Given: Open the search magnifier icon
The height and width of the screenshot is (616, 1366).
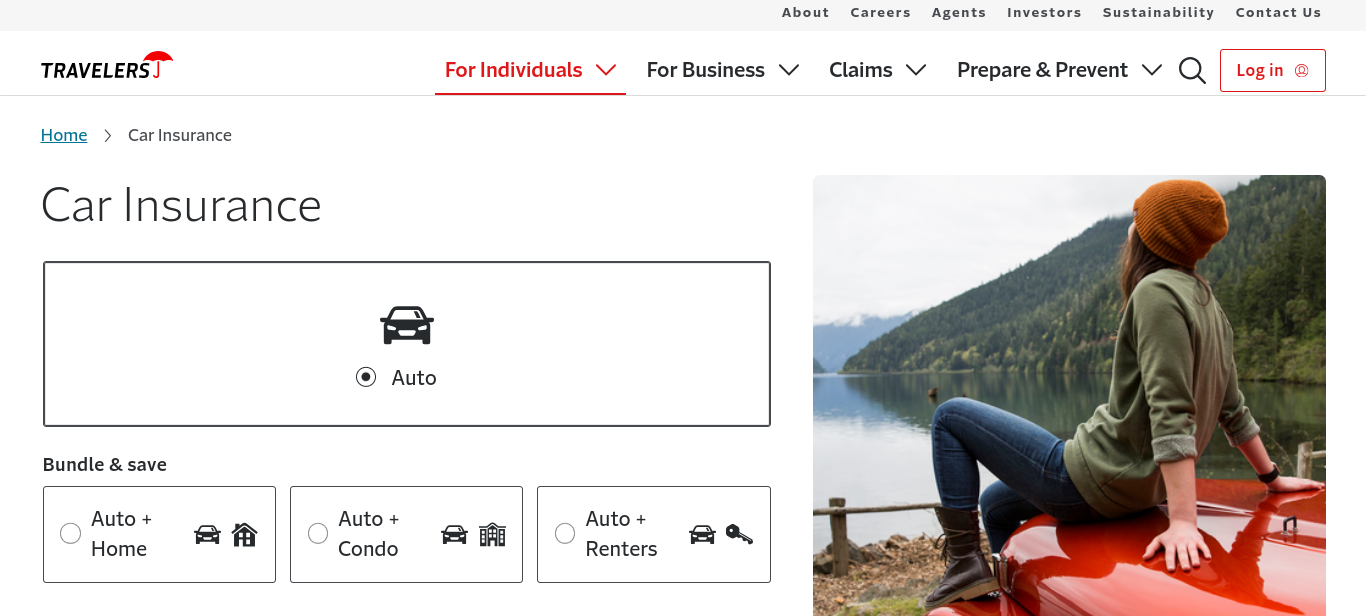Looking at the screenshot, I should point(1192,70).
